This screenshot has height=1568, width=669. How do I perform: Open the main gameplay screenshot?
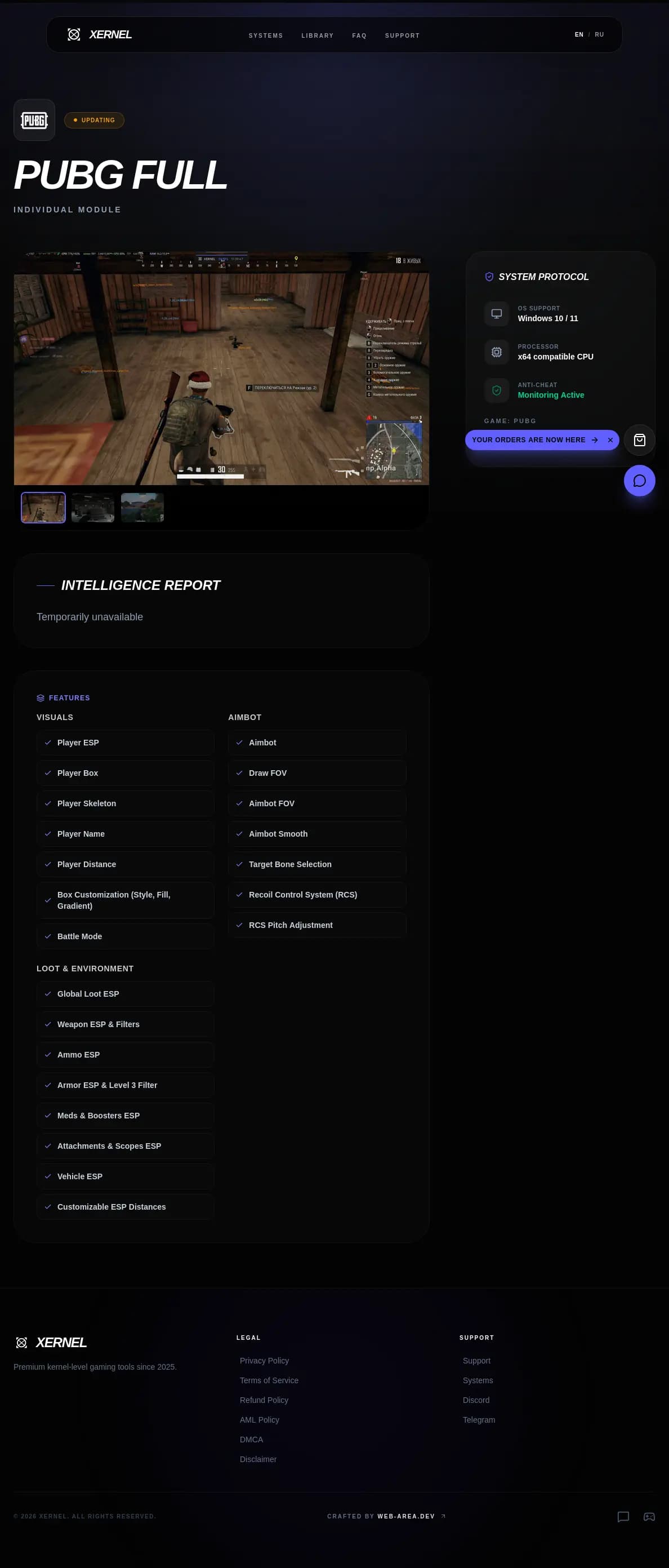point(221,368)
